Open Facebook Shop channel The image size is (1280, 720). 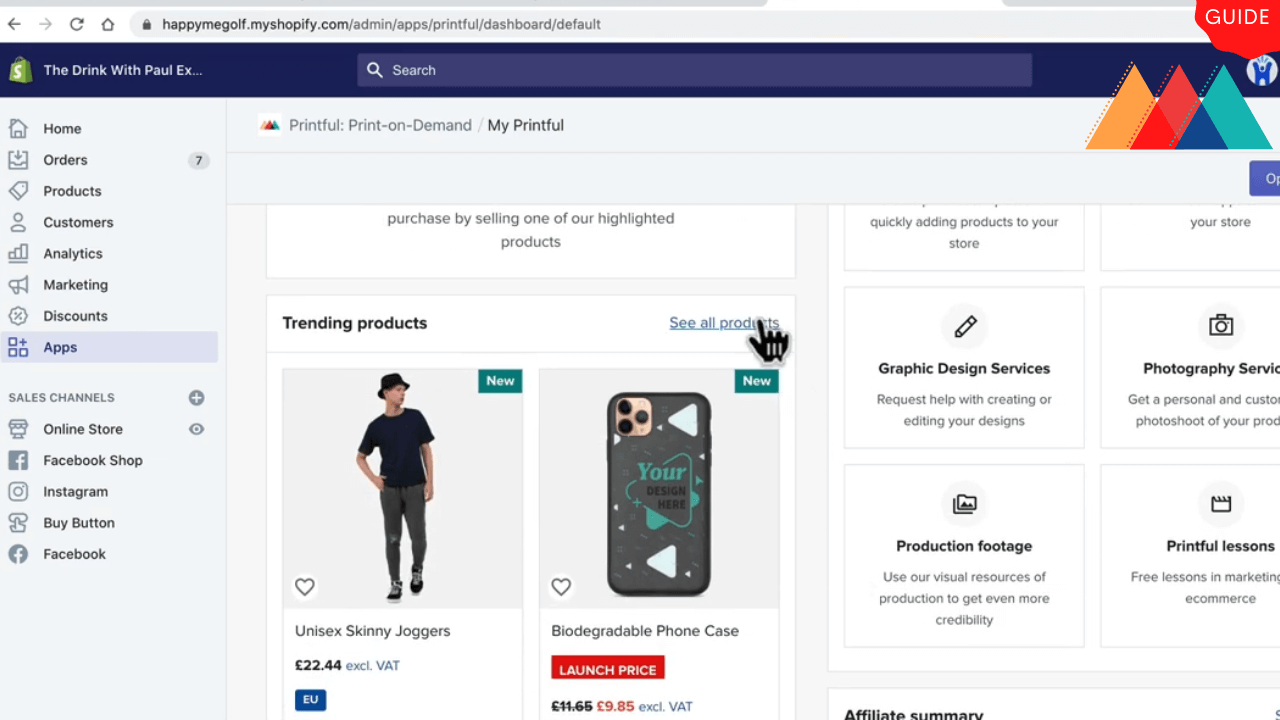click(93, 460)
